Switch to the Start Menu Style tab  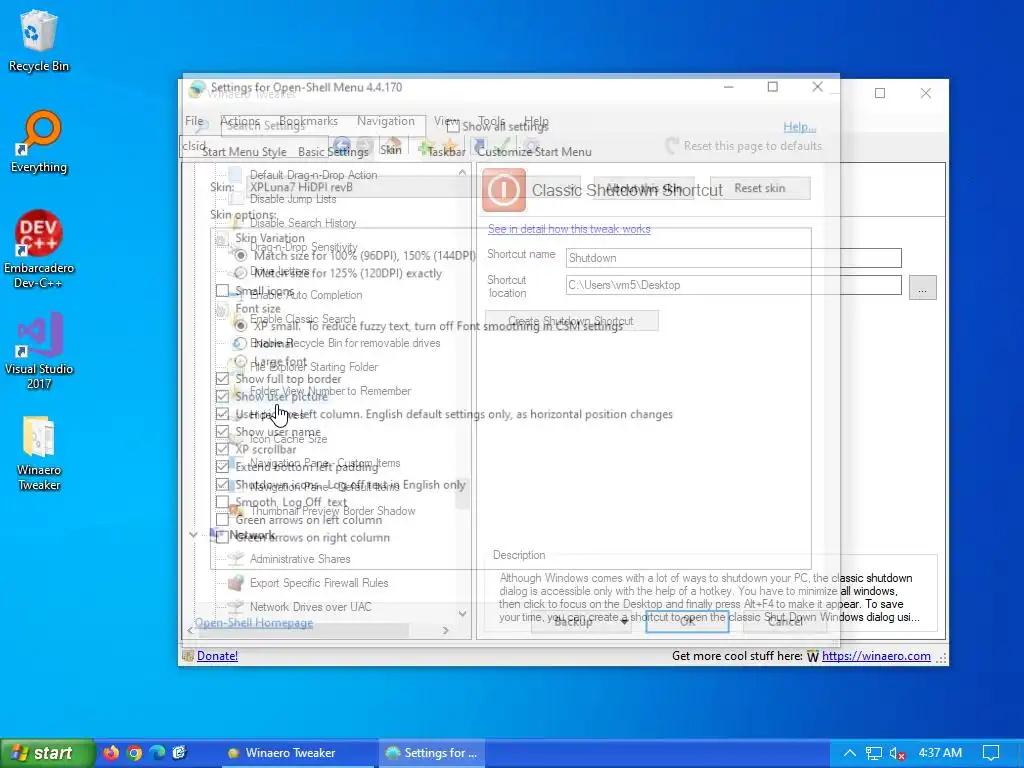point(244,152)
